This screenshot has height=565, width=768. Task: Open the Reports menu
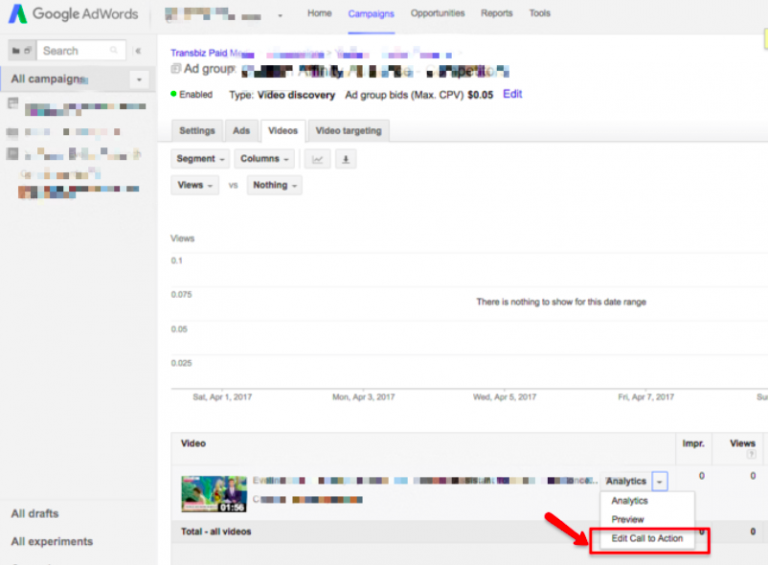pyautogui.click(x=496, y=13)
